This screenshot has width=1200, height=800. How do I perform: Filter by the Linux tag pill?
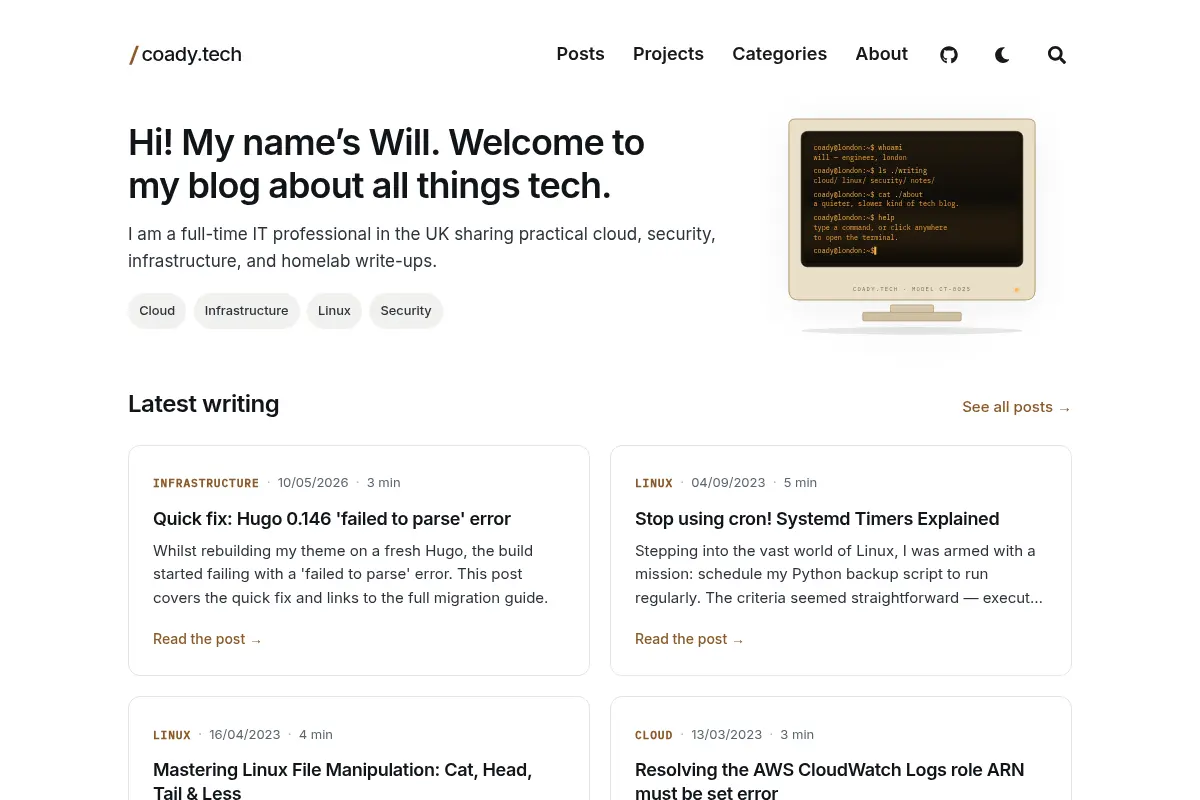[334, 311]
